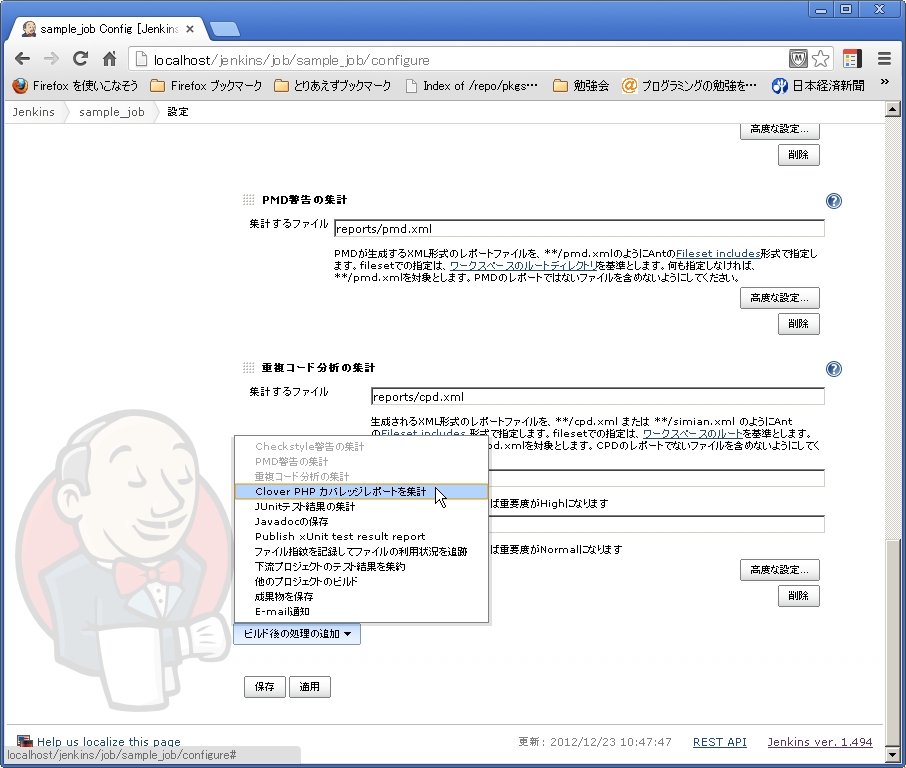Click 高度な設定 in the duplicate code section
906x768 pixels.
(779, 570)
